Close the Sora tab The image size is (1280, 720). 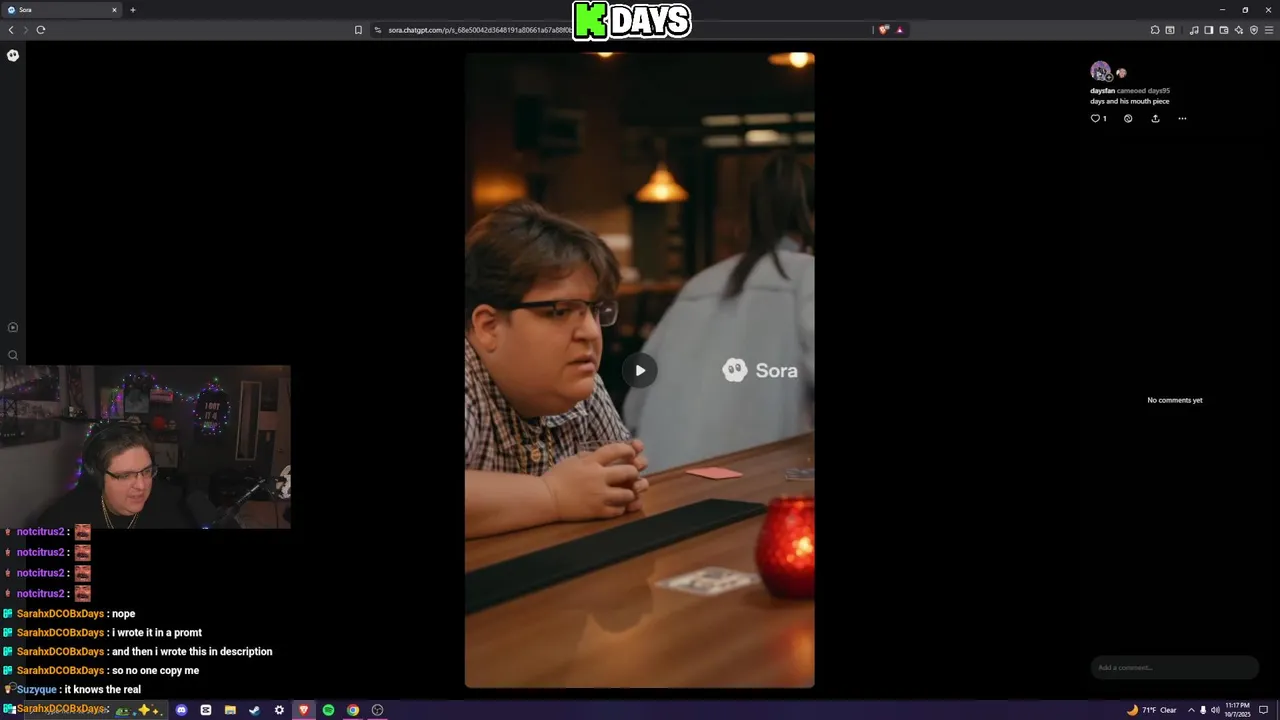tap(114, 10)
